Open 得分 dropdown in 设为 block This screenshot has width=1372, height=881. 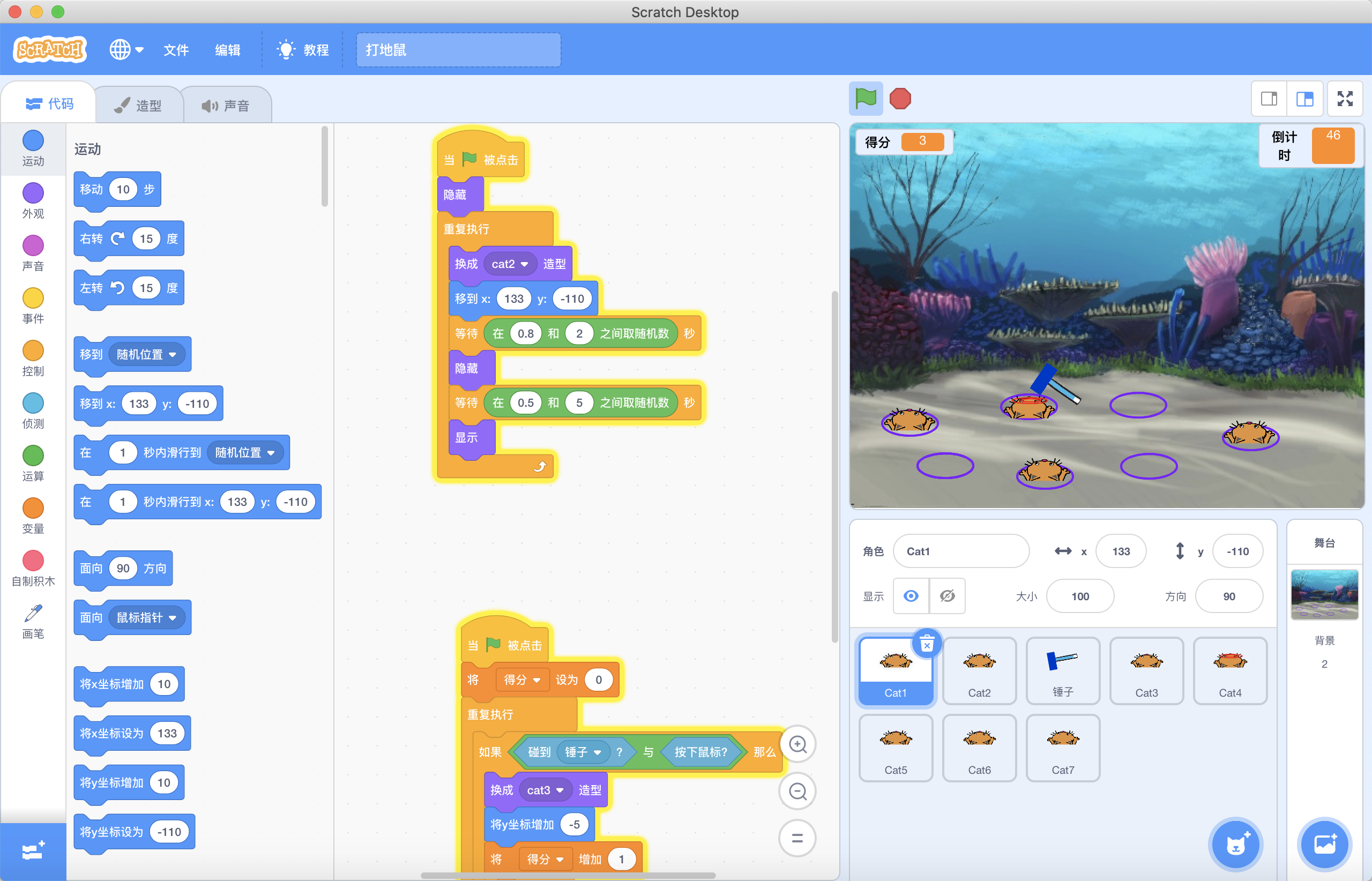[521, 680]
